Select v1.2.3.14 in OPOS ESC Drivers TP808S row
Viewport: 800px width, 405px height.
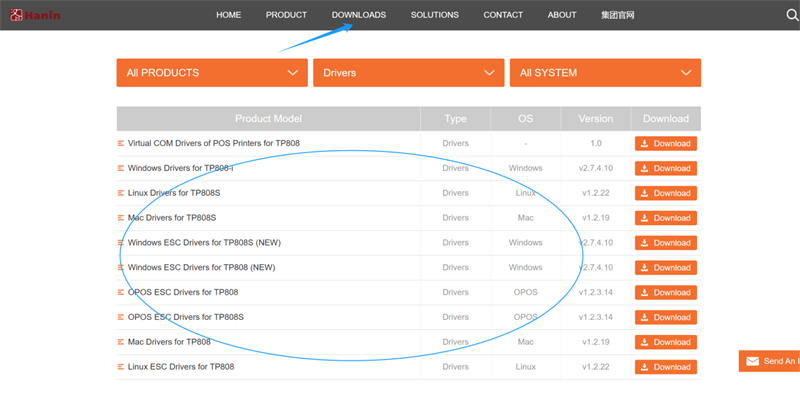(596, 317)
